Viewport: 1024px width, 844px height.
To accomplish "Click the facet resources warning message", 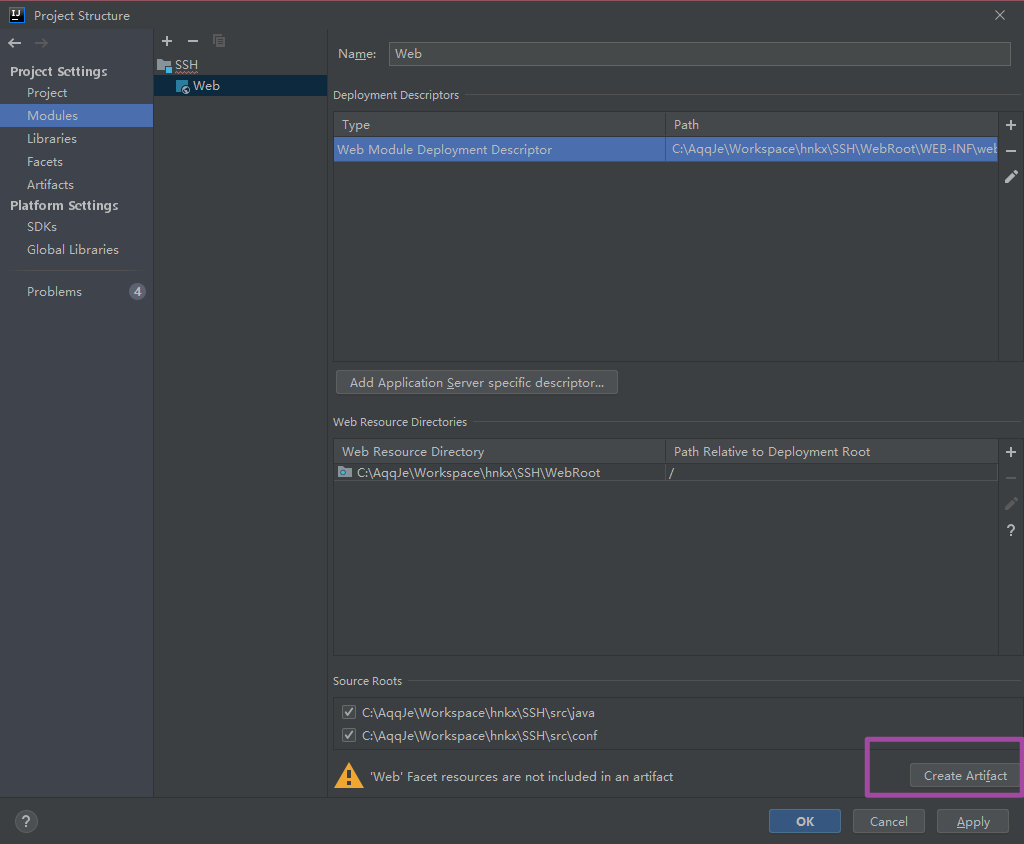I will tap(522, 776).
